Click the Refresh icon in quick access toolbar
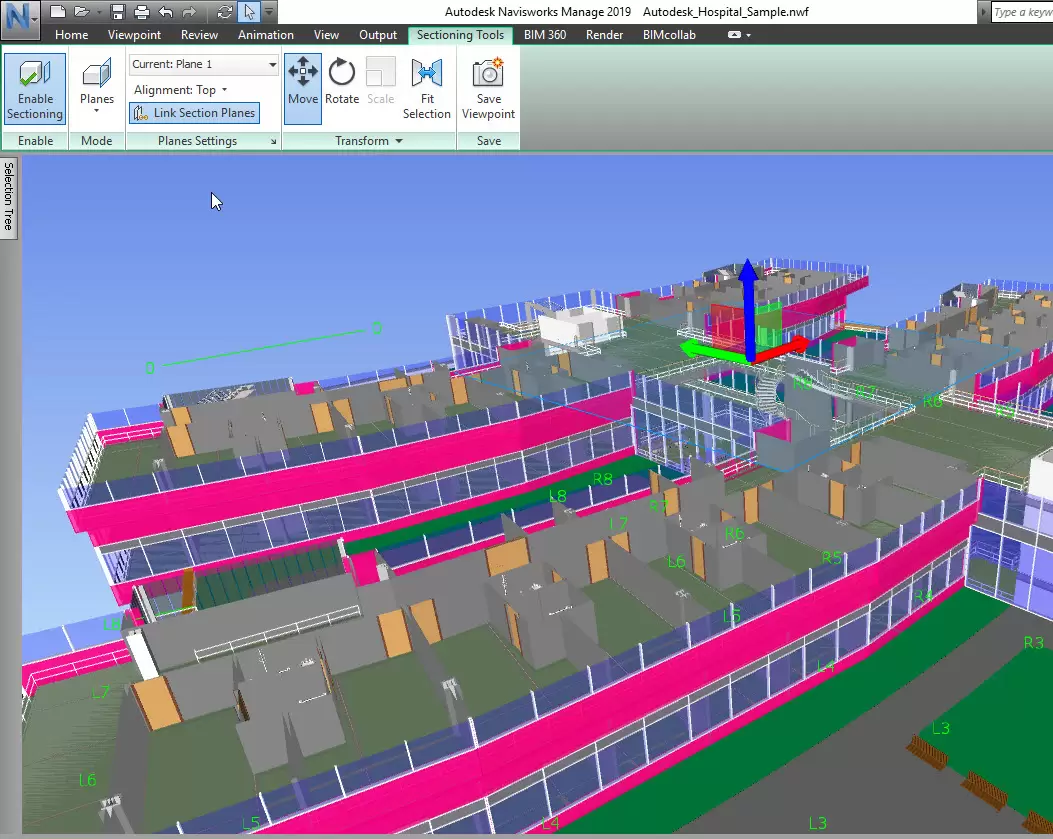Image resolution: width=1053 pixels, height=839 pixels. [x=224, y=12]
